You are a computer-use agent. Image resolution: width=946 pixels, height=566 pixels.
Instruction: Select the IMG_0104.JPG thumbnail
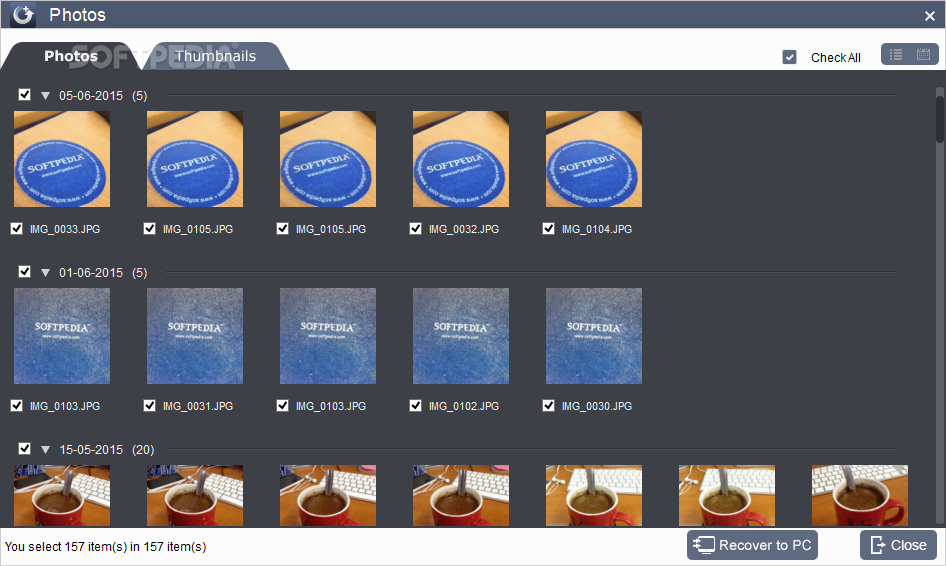click(x=594, y=159)
